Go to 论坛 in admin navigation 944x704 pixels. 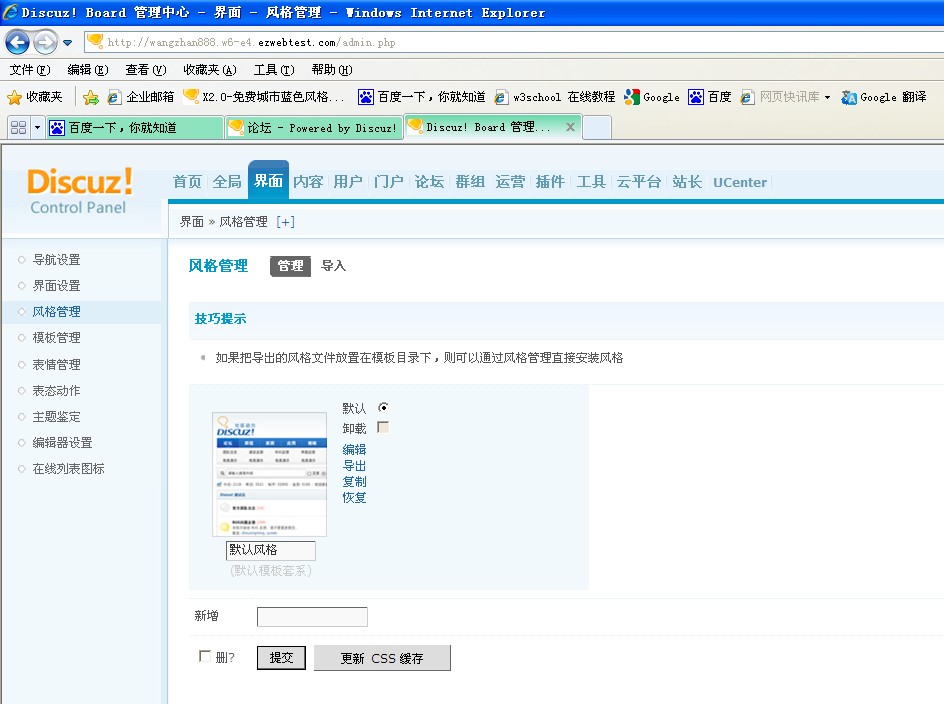(429, 182)
